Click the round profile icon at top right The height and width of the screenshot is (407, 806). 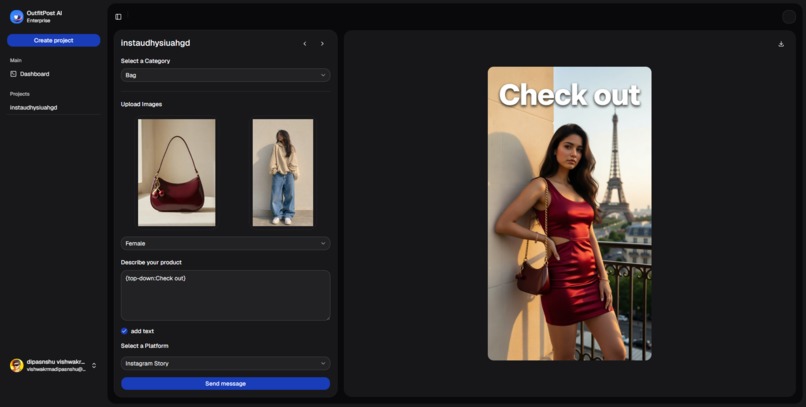[x=789, y=17]
